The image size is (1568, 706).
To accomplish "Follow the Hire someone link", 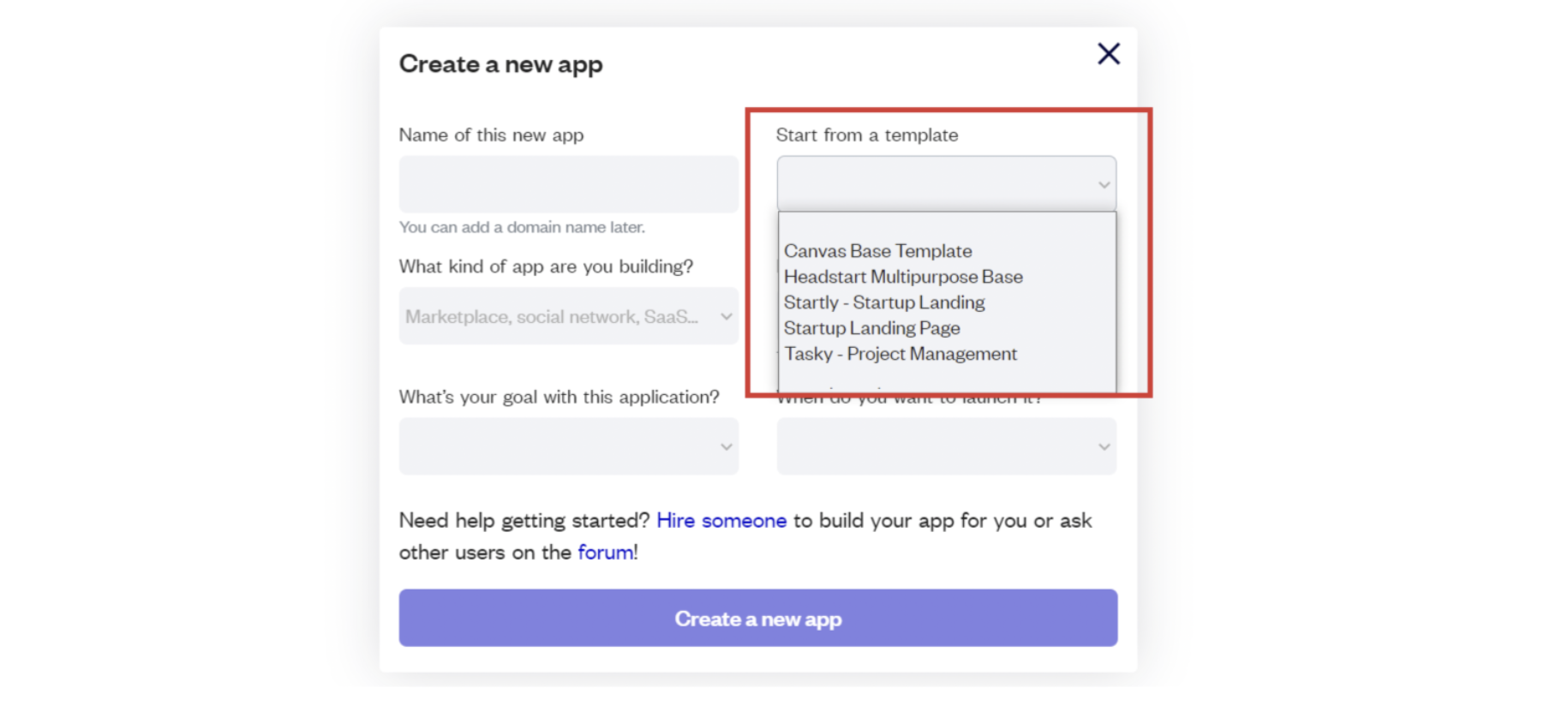I will click(x=721, y=521).
